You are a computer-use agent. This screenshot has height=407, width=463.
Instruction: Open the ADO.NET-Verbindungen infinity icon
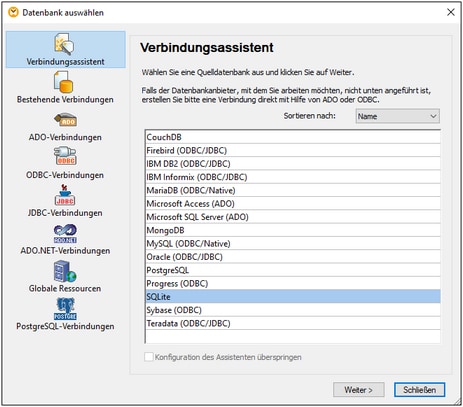65,234
